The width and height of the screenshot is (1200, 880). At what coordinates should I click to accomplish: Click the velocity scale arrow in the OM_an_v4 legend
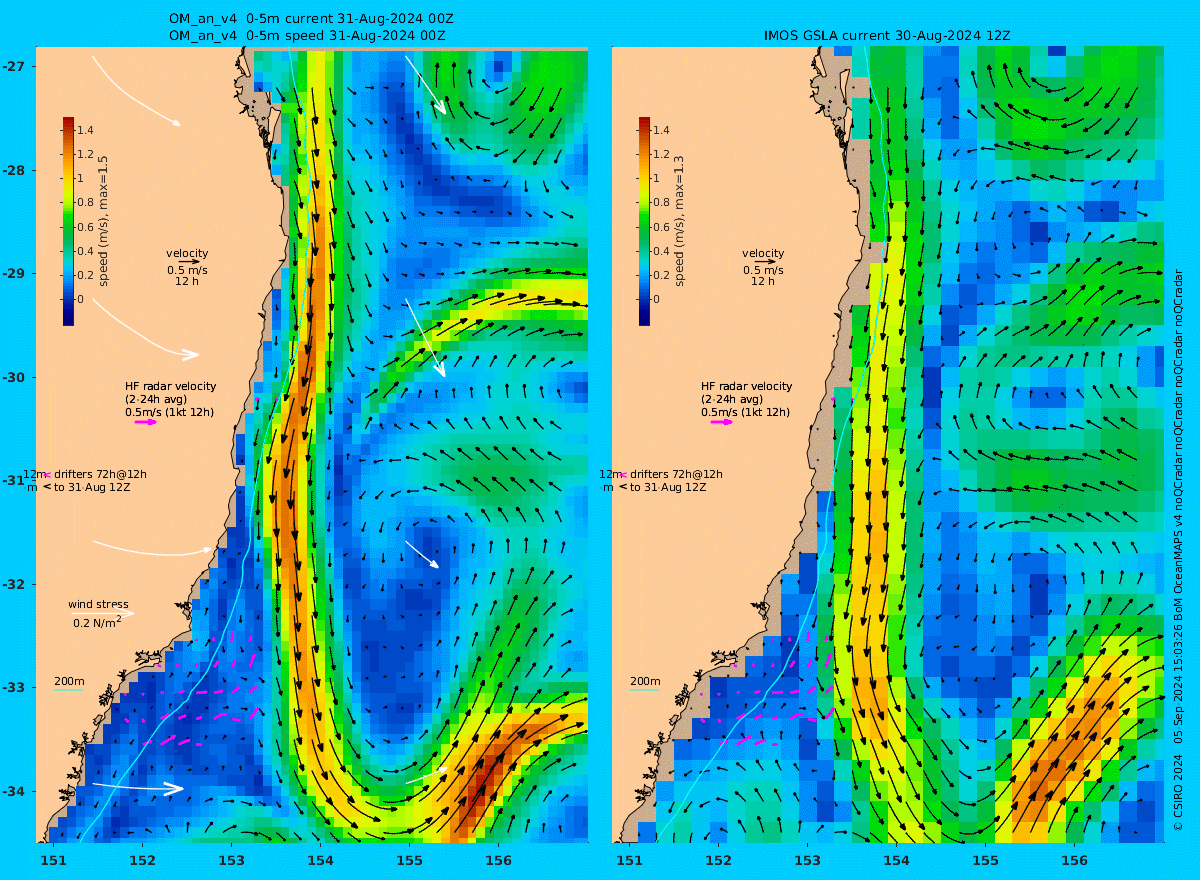pos(189,261)
